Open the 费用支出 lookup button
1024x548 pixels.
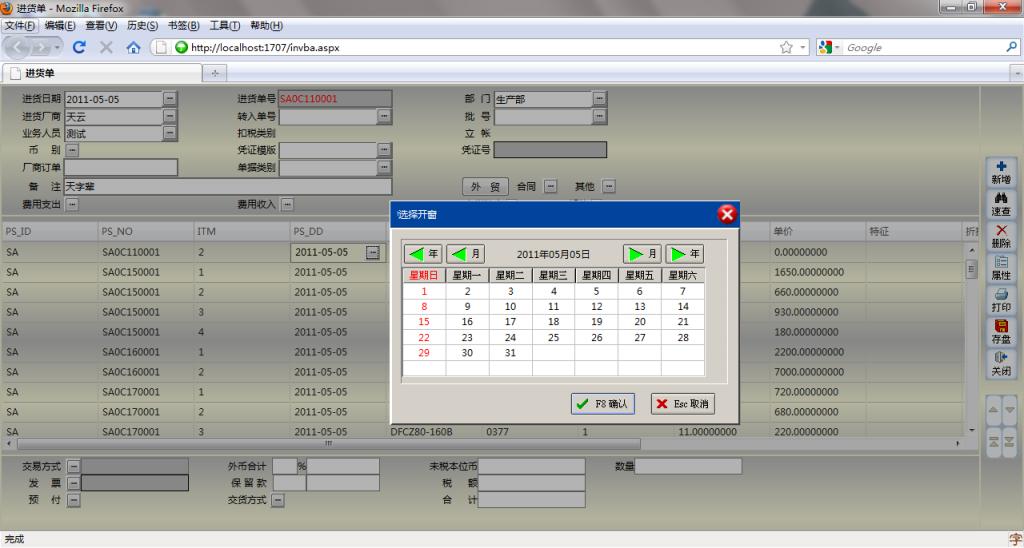[72, 204]
